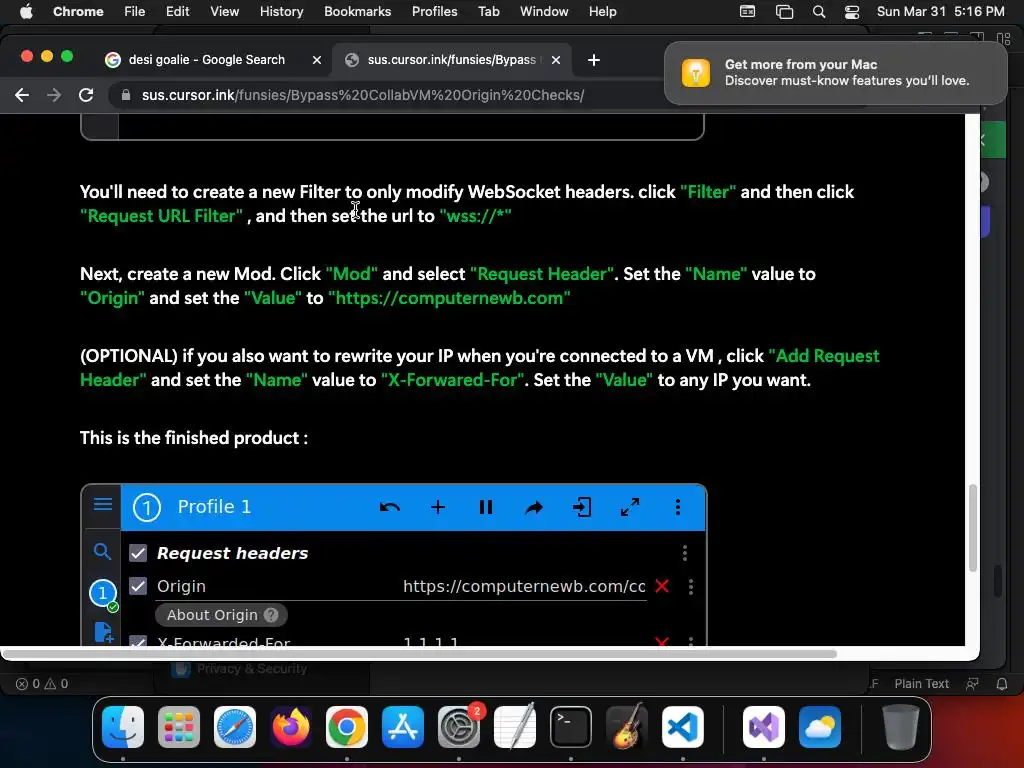Open Firefox from the Dock

pyautogui.click(x=291, y=727)
